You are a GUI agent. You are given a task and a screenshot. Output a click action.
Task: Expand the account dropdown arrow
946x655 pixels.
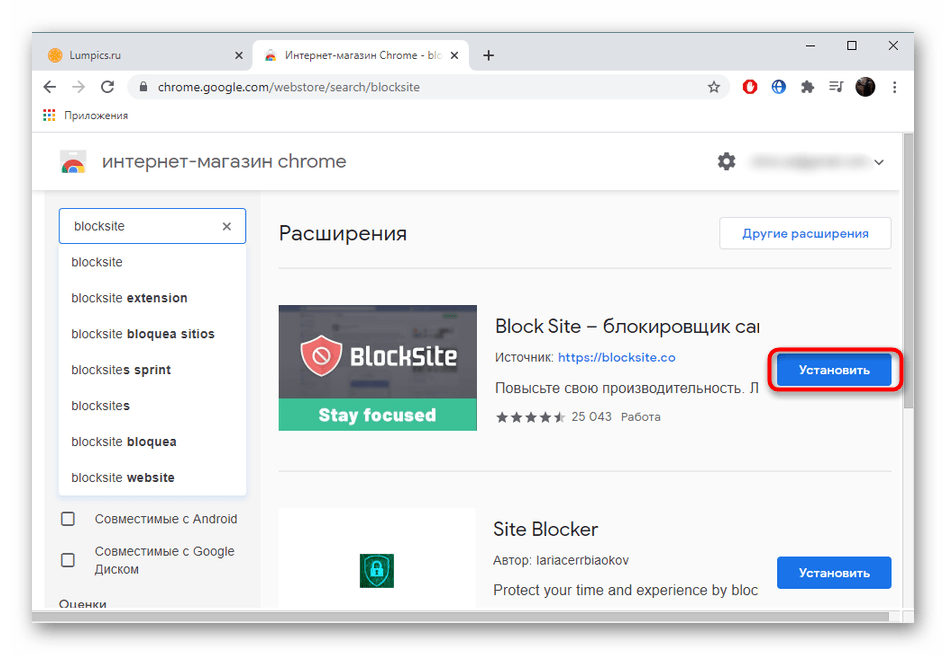point(879,162)
